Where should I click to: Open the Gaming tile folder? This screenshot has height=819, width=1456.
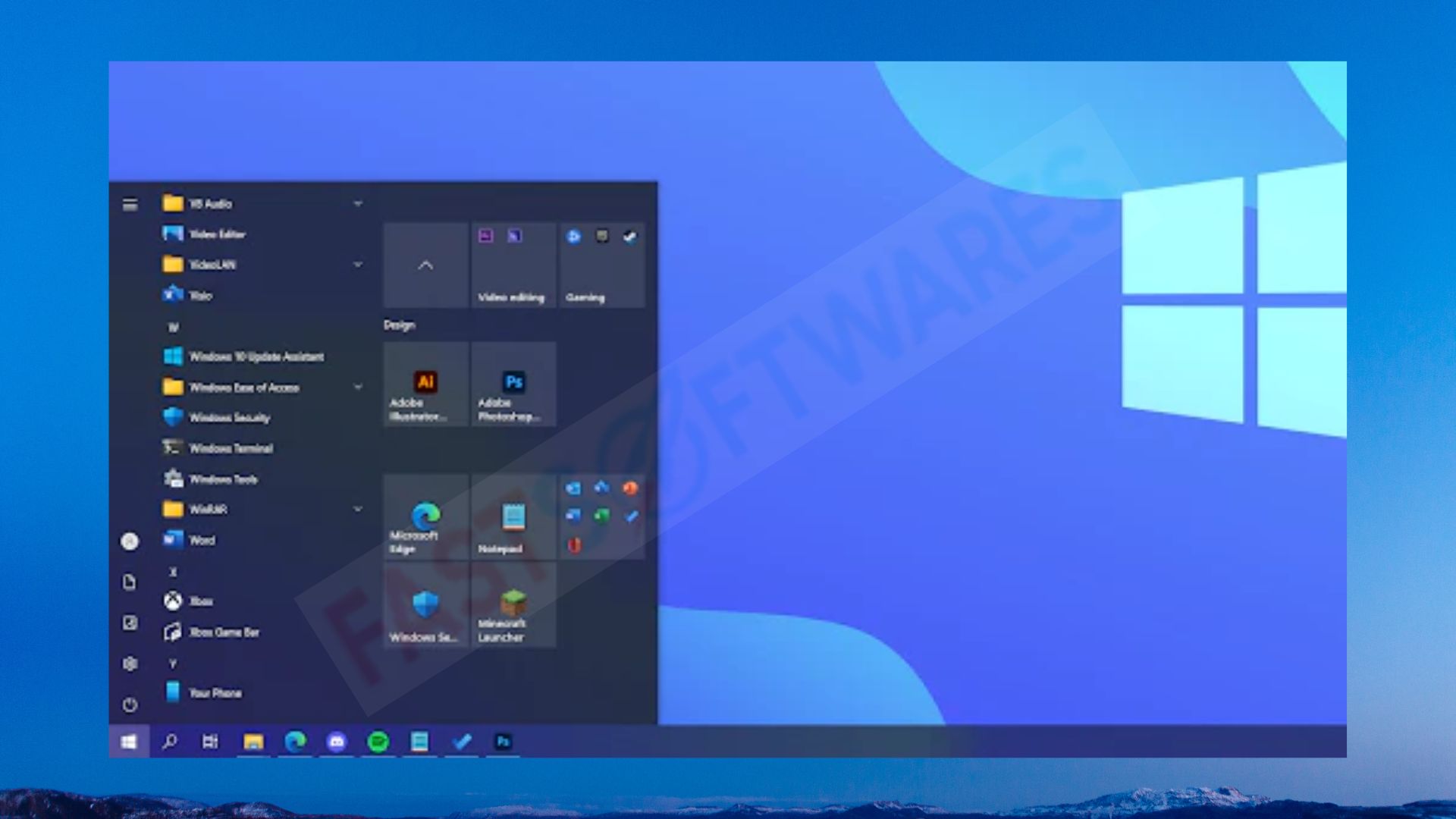tap(601, 265)
